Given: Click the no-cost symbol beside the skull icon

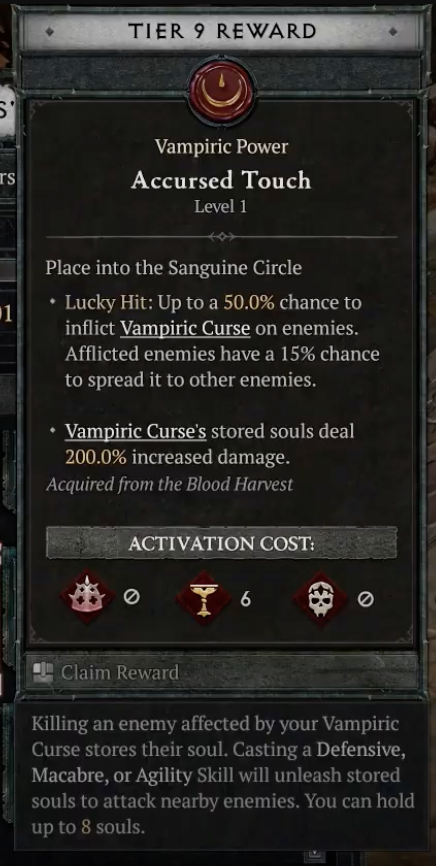Looking at the screenshot, I should click(x=365, y=599).
